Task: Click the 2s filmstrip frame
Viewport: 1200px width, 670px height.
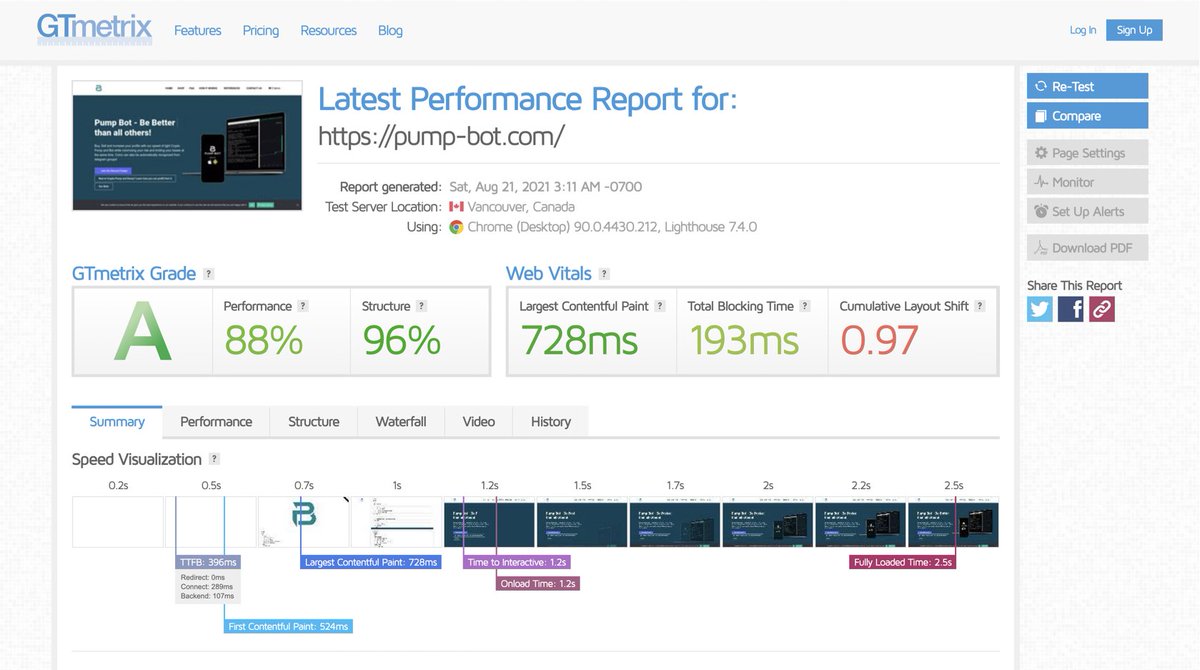Action: 768,522
